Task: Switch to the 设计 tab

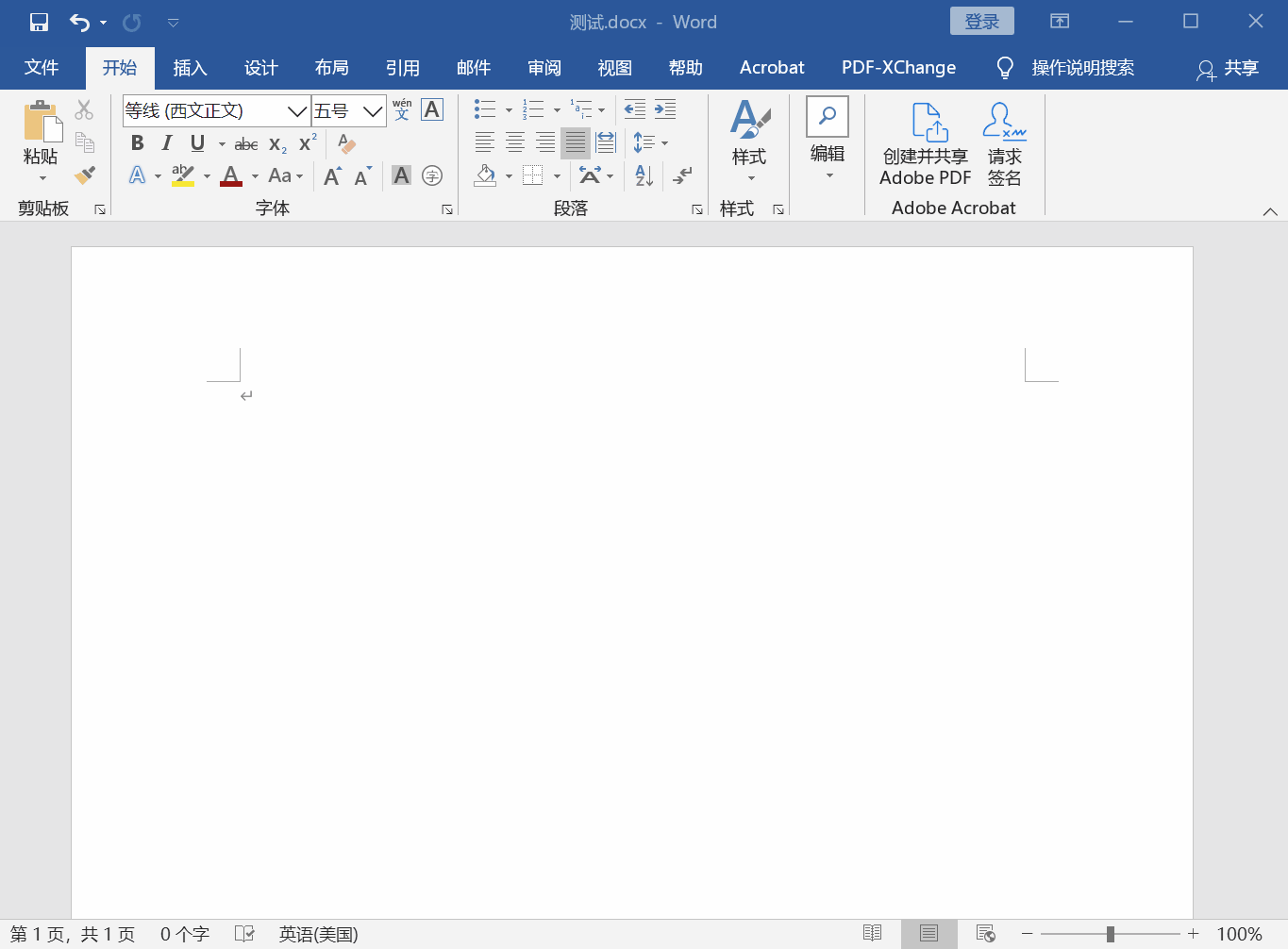Action: tap(260, 68)
